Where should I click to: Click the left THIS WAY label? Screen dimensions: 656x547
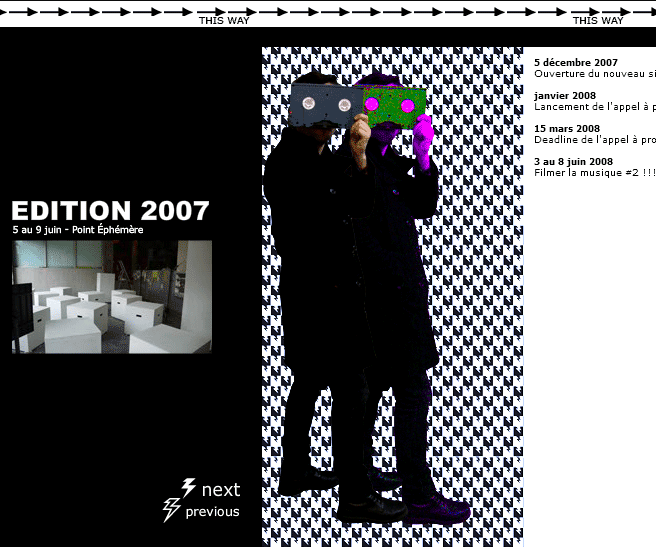tap(224, 20)
